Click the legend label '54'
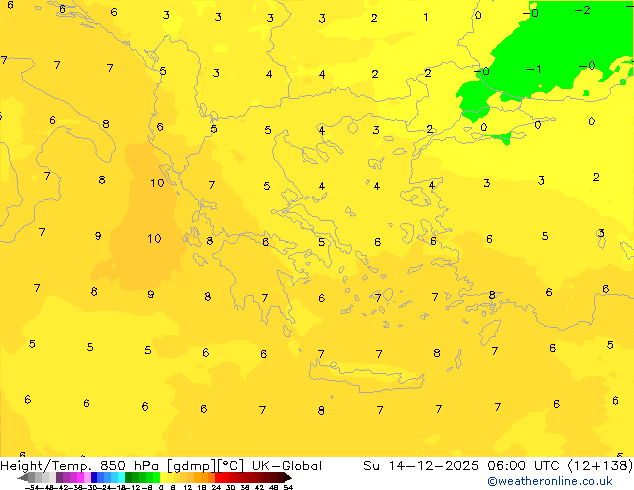This screenshot has height=490, width=634. pos(288,487)
